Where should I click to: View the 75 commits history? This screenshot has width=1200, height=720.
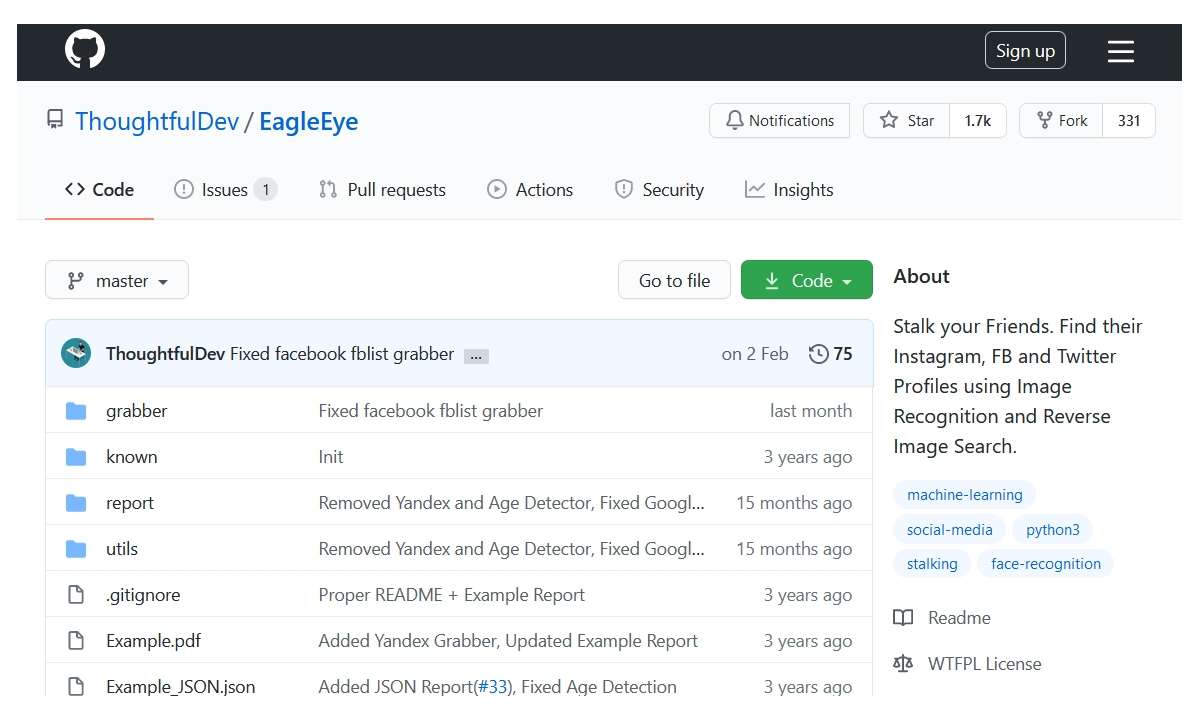pos(831,354)
